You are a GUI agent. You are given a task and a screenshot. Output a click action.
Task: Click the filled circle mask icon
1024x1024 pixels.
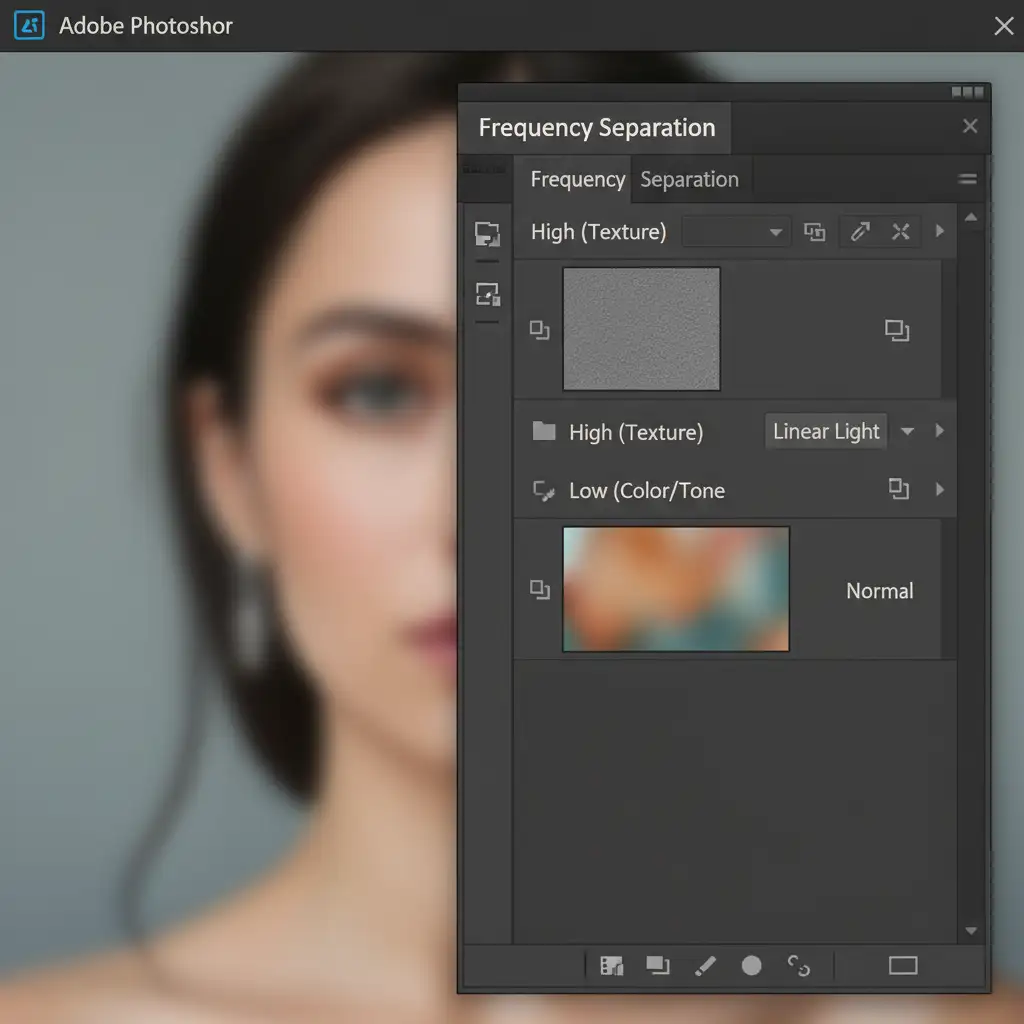pyautogui.click(x=751, y=965)
